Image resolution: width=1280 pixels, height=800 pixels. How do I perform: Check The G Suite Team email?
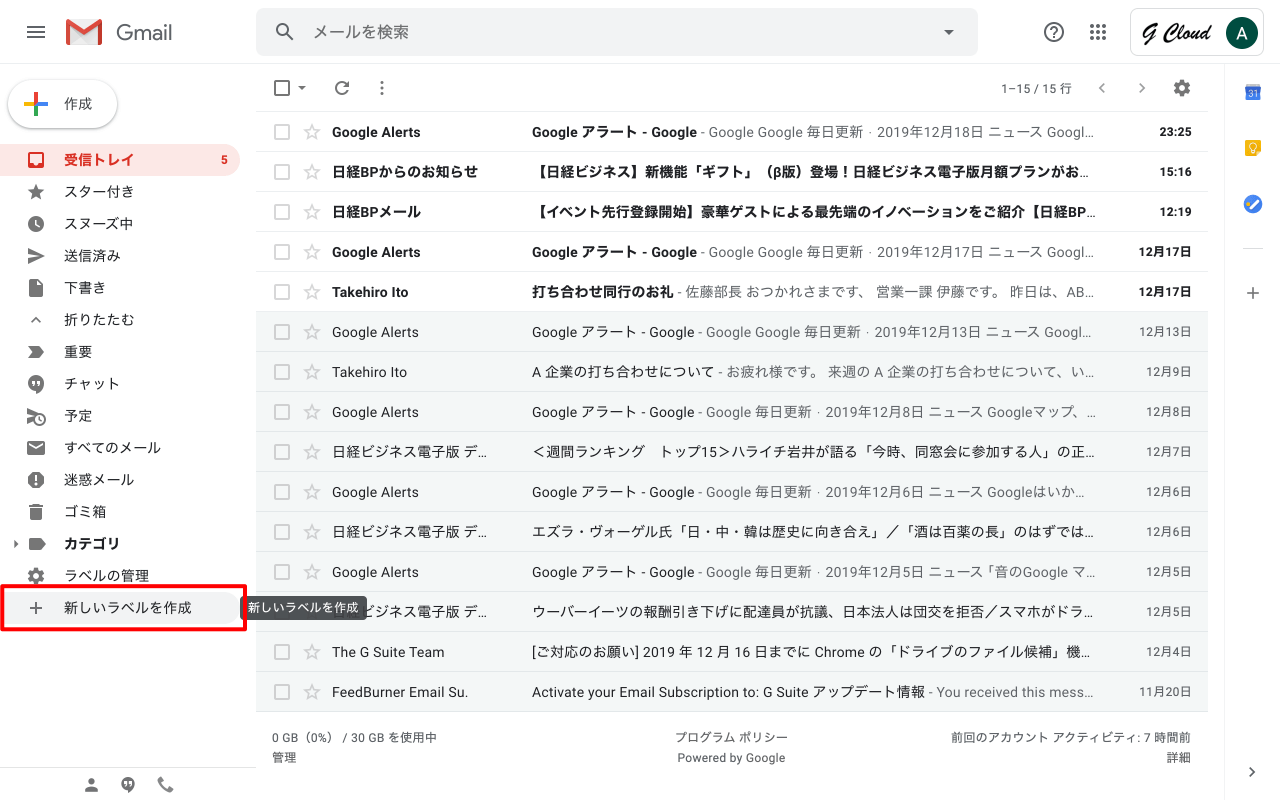point(282,652)
